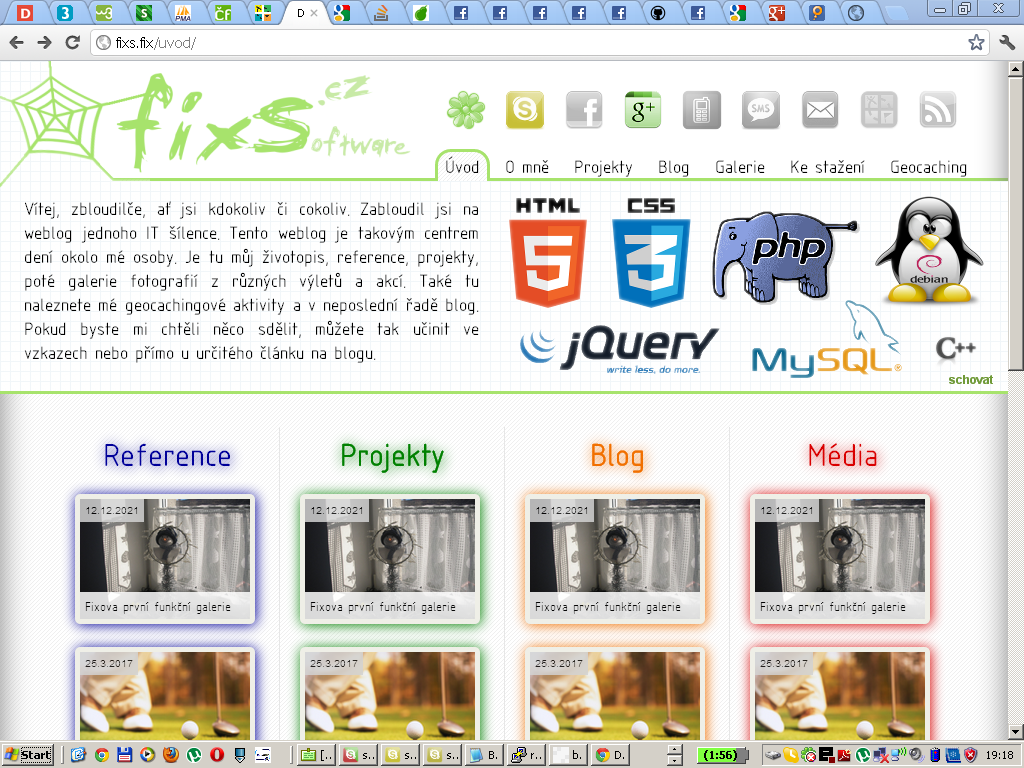The width and height of the screenshot is (1024, 768).
Task: Open the Skype contact icon in header
Action: coord(524,109)
